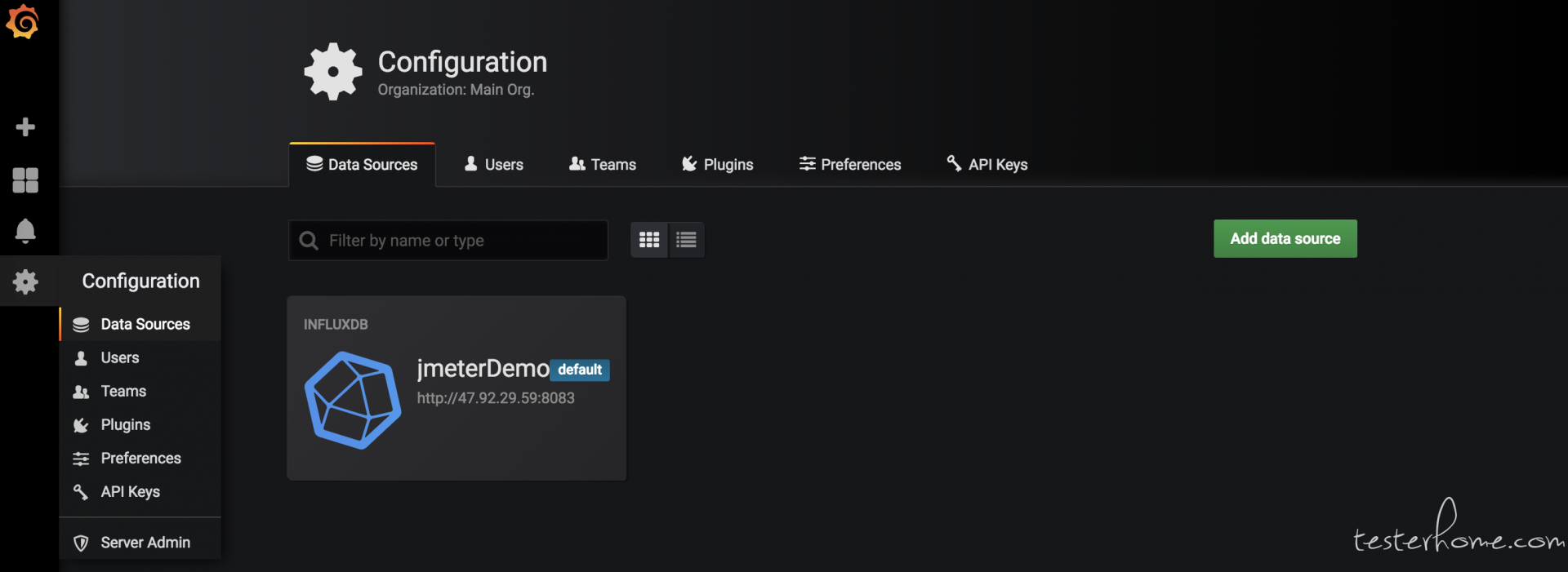Click the Grafana logo icon
The height and width of the screenshot is (572, 1568).
(23, 21)
